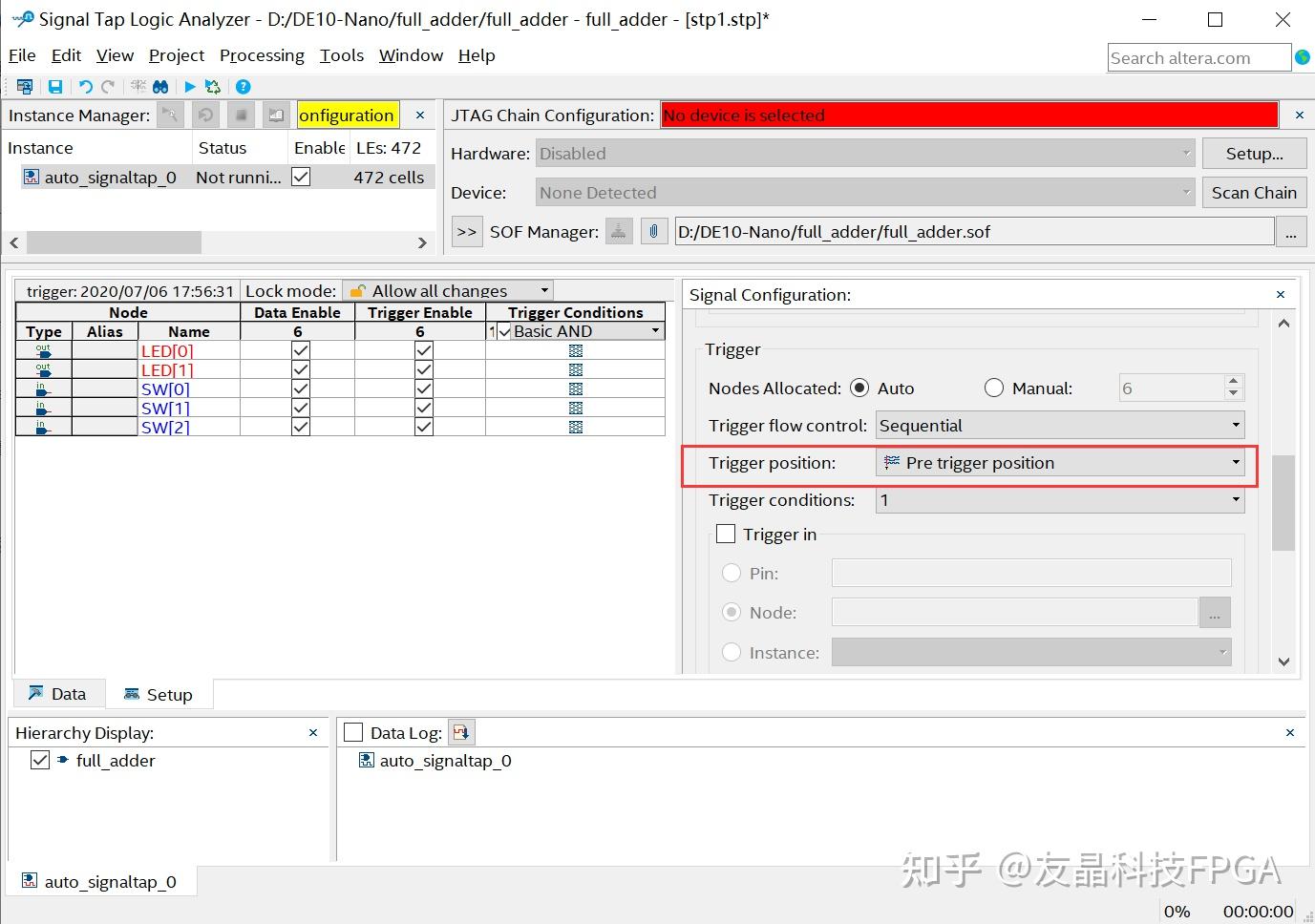Save the stp1.stp file via toolbar icon

55,86
